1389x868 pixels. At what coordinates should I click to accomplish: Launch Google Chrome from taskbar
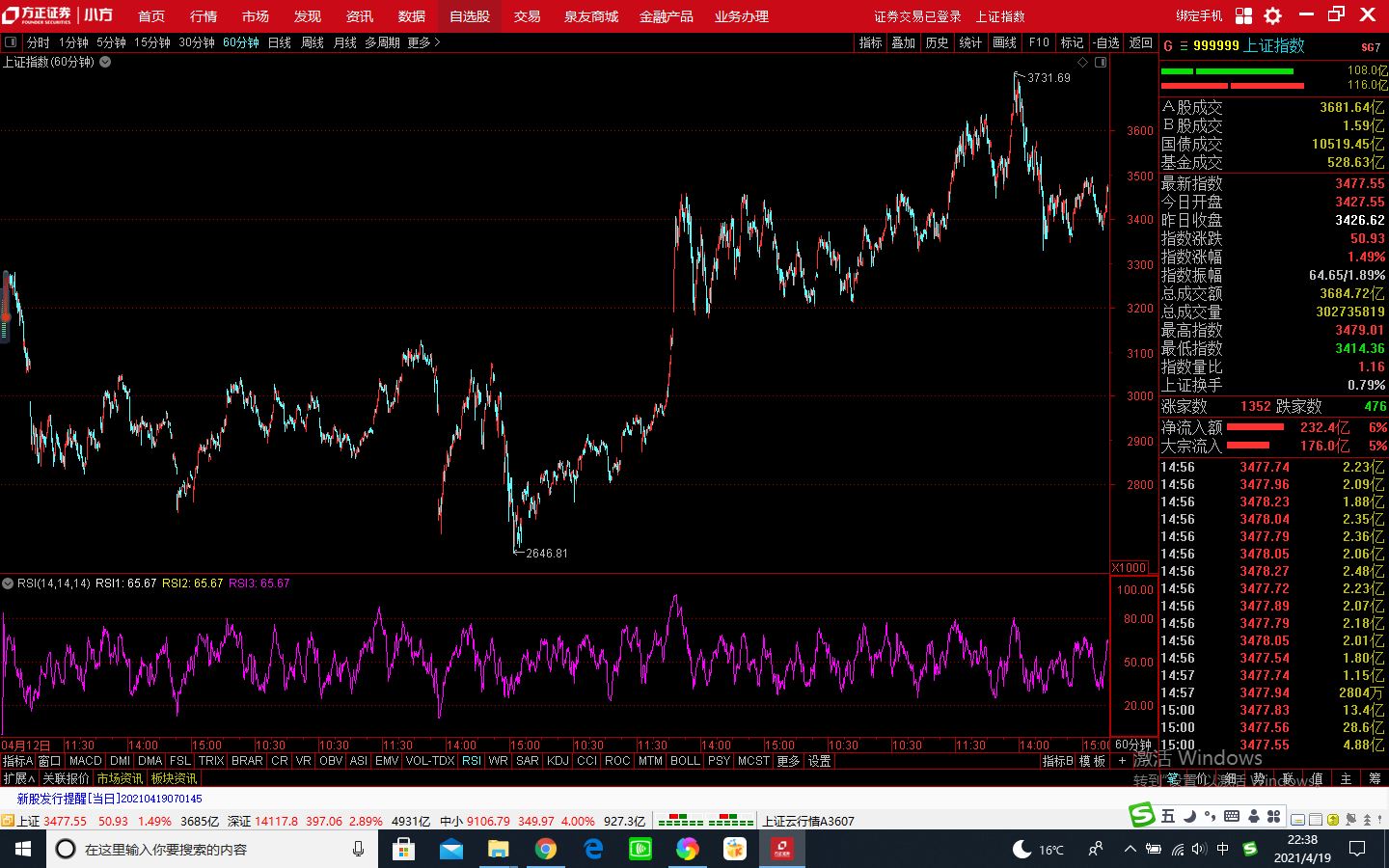(x=545, y=849)
